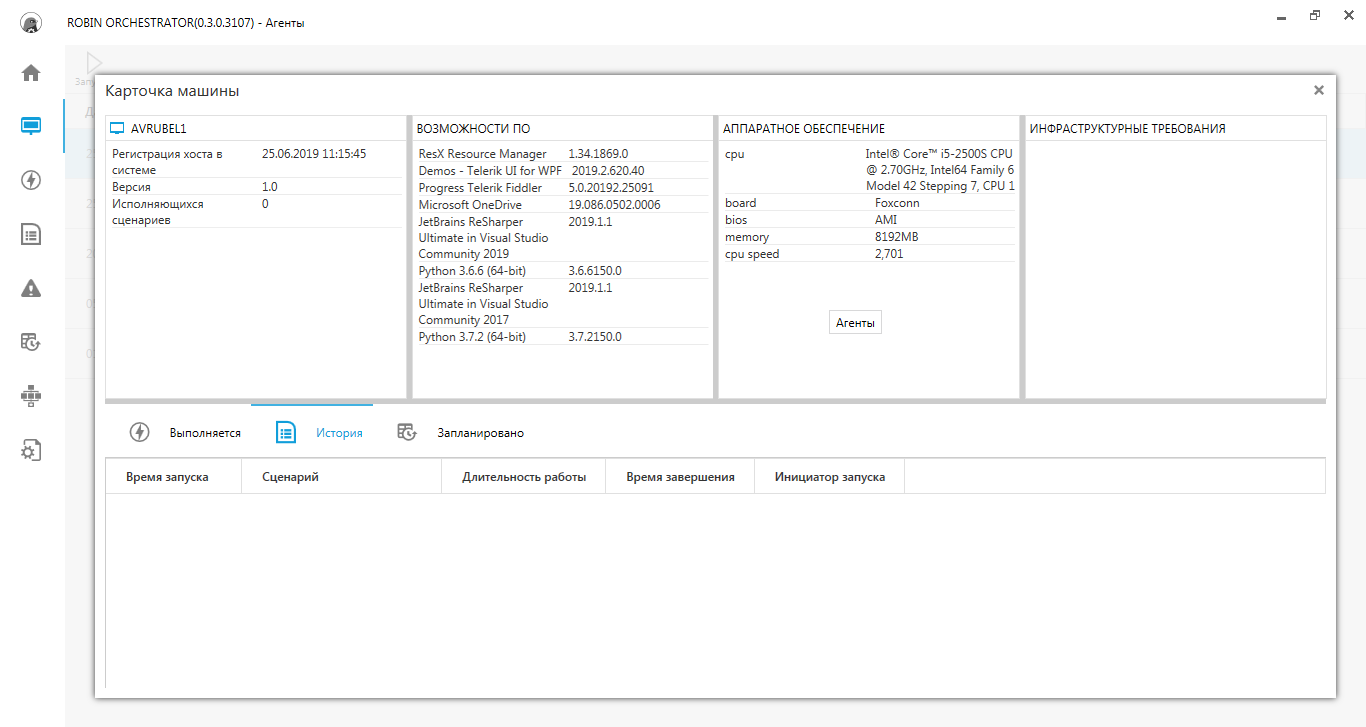
Task: Select the Machines monitor sidebar icon
Action: pyautogui.click(x=31, y=126)
